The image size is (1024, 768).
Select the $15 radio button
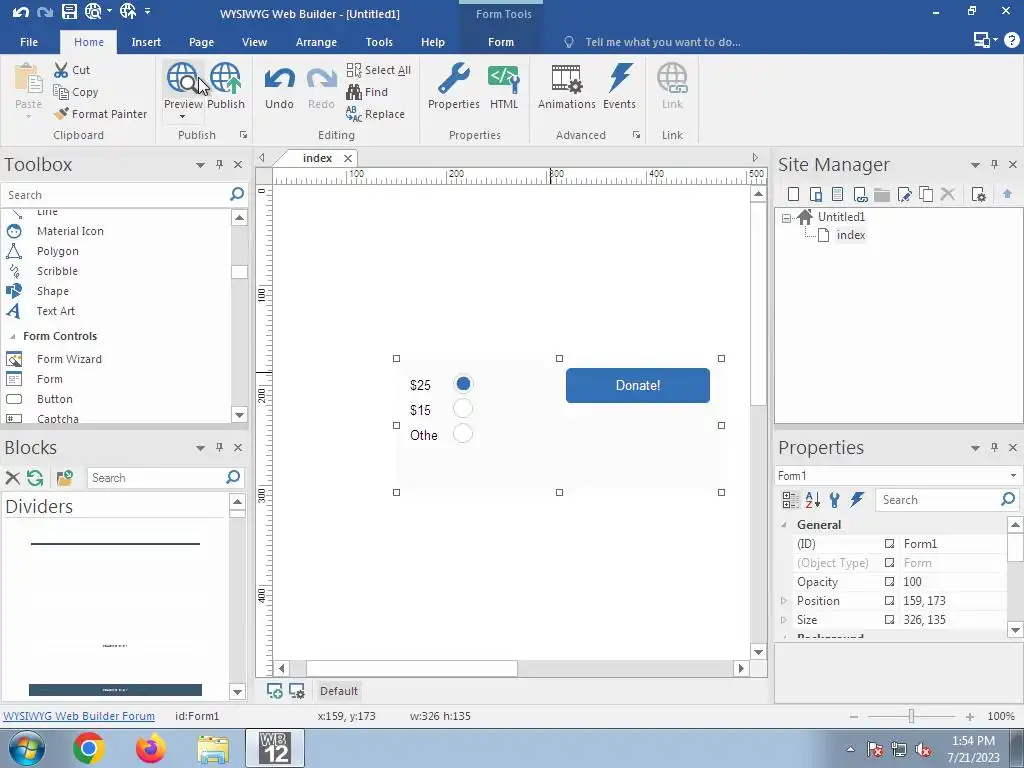(x=463, y=409)
